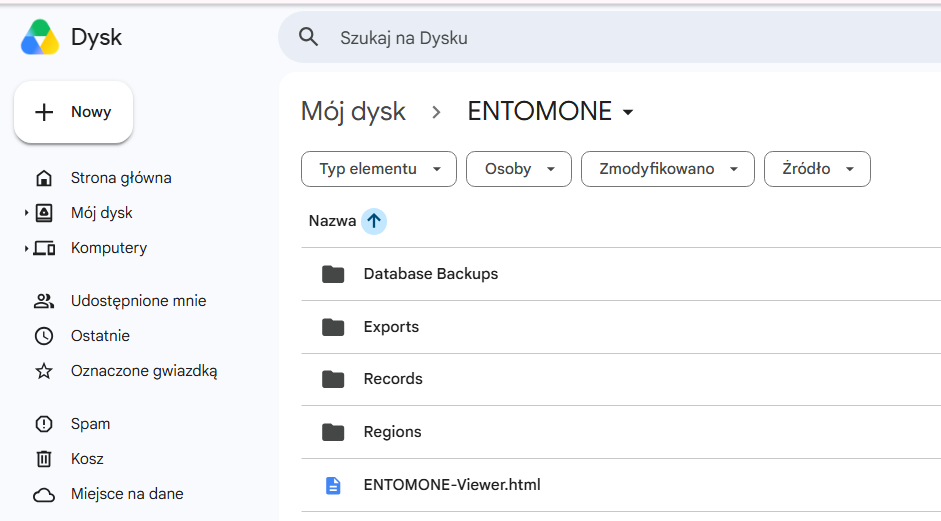
Task: Click the Kosz trash icon
Action: pyautogui.click(x=44, y=459)
